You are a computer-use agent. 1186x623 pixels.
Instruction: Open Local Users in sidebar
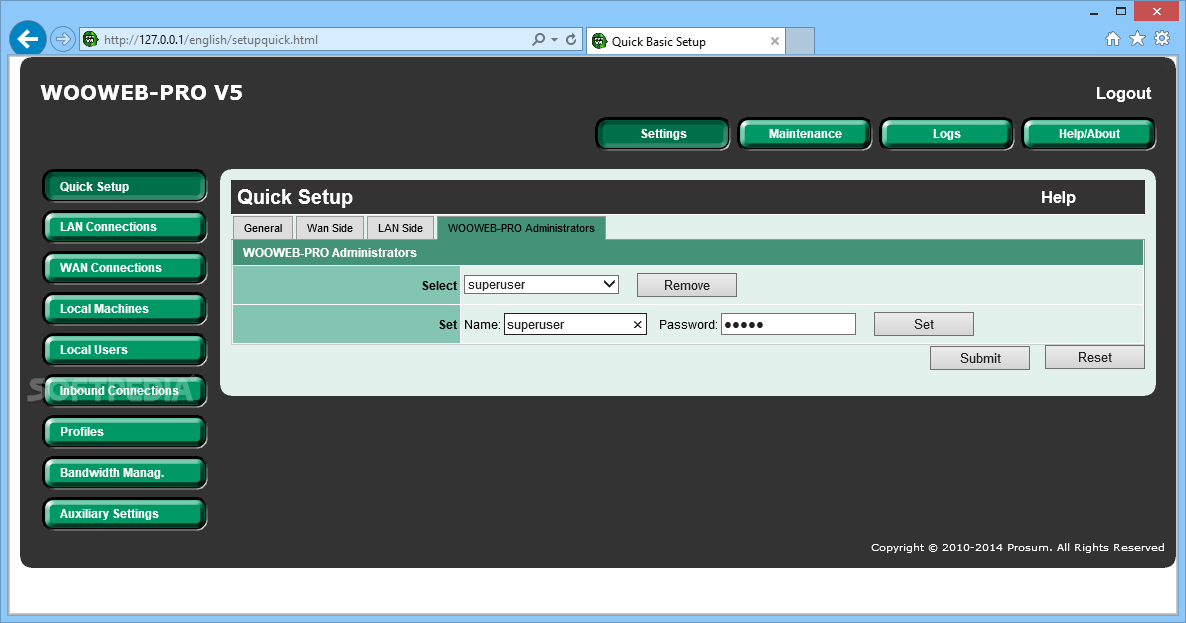pyautogui.click(x=125, y=350)
